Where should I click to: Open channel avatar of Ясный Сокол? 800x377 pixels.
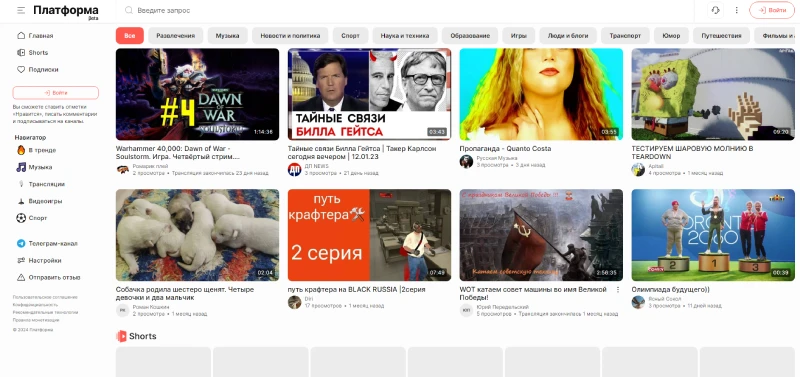638,302
